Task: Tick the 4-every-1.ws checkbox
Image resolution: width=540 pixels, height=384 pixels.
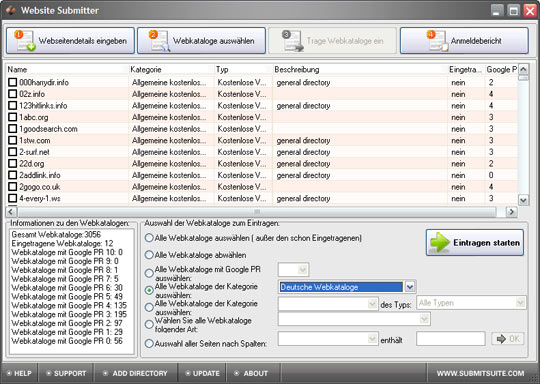Action: click(12, 198)
